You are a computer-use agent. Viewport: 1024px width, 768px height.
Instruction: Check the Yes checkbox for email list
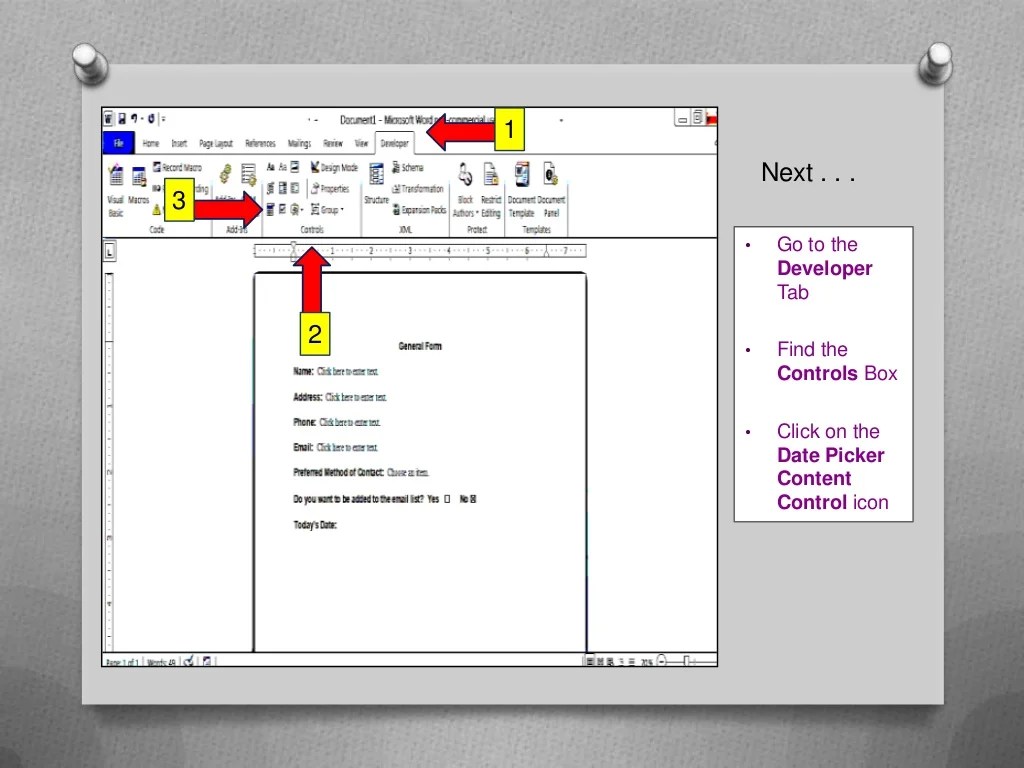(x=446, y=497)
